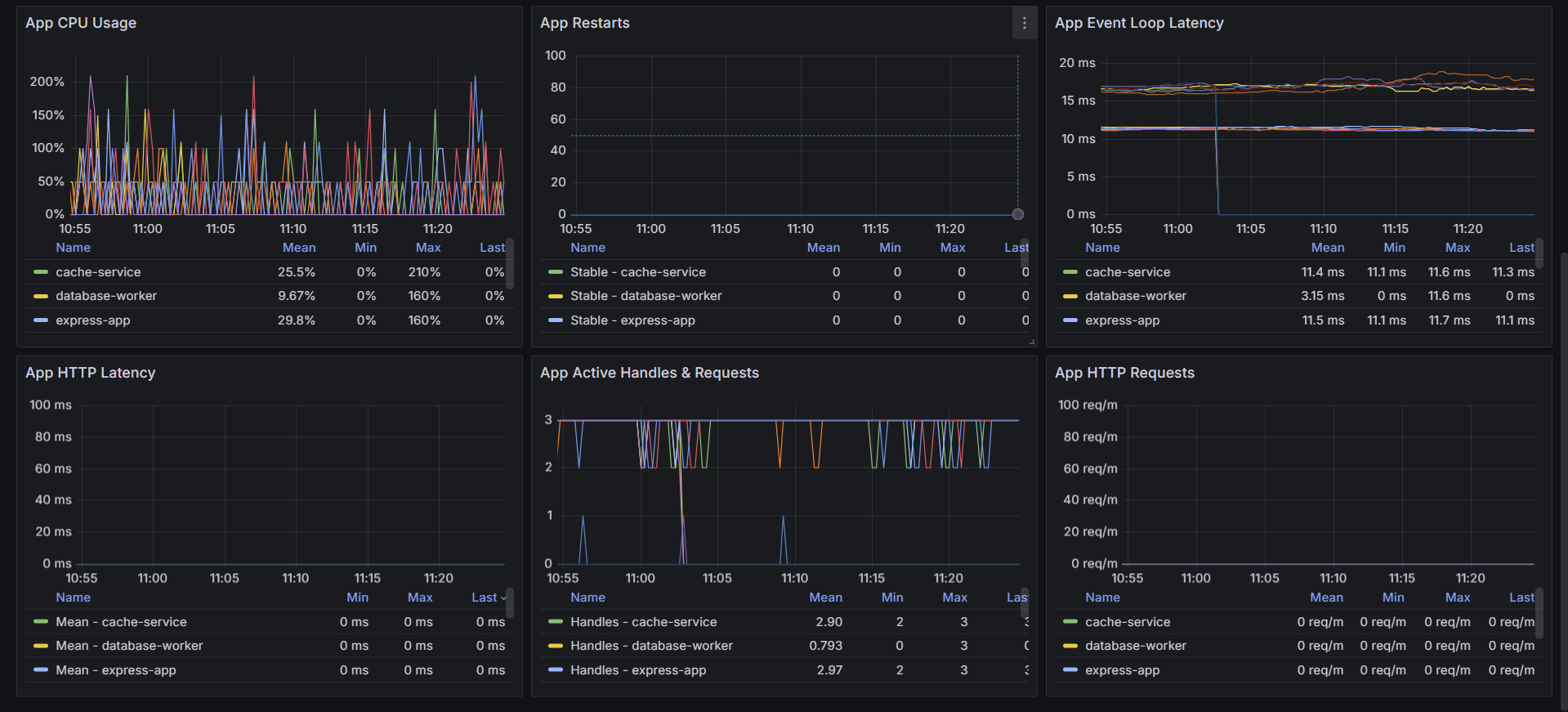
Task: Toggle express-app series in App CPU Usage legend
Action: pyautogui.click(x=93, y=320)
